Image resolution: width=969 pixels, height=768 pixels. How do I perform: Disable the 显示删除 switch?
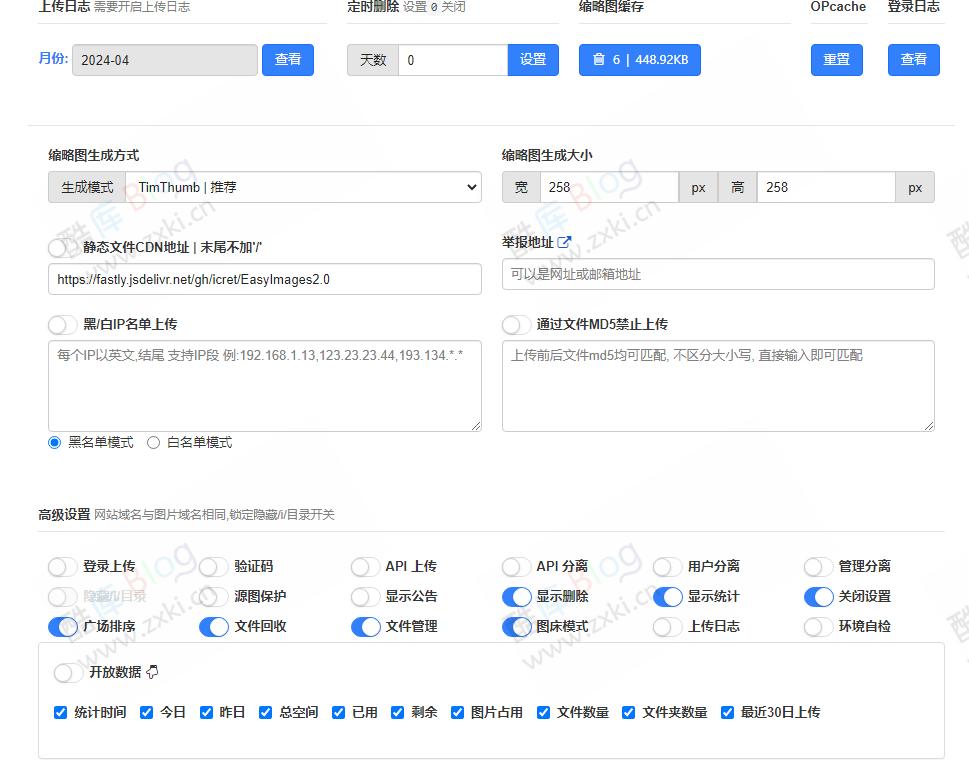(517, 597)
